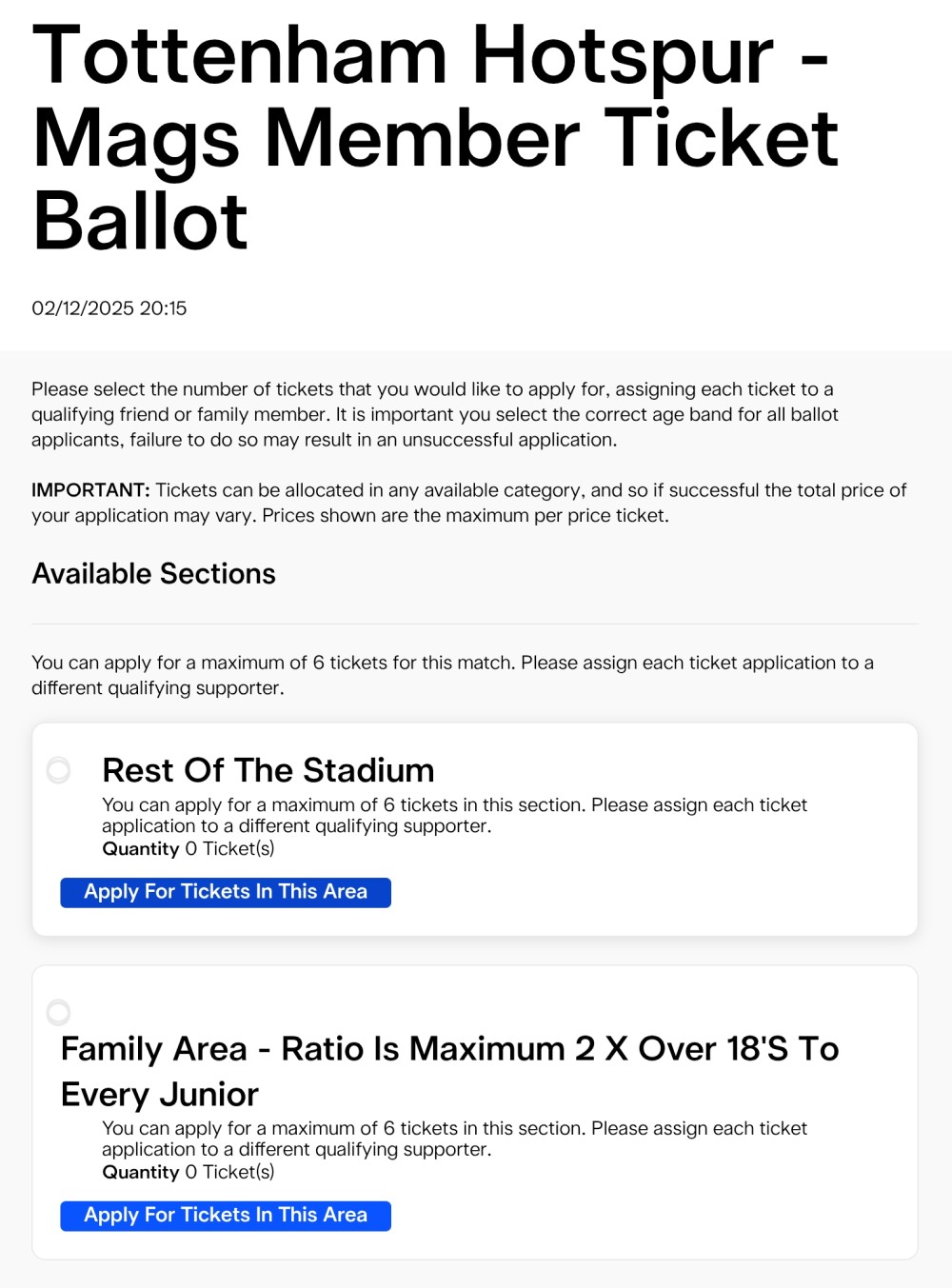Viewport: 952px width, 1288px height.
Task: Click the match date 02/12/2025 20:15
Action: (109, 308)
